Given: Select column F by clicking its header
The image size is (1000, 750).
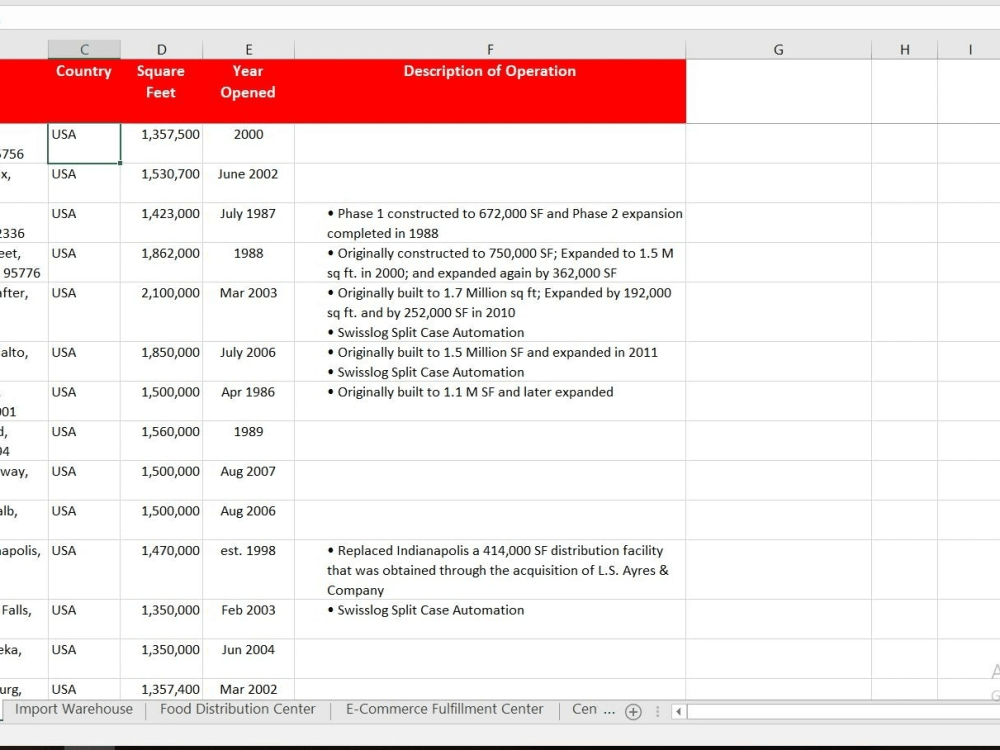Looking at the screenshot, I should [x=489, y=48].
